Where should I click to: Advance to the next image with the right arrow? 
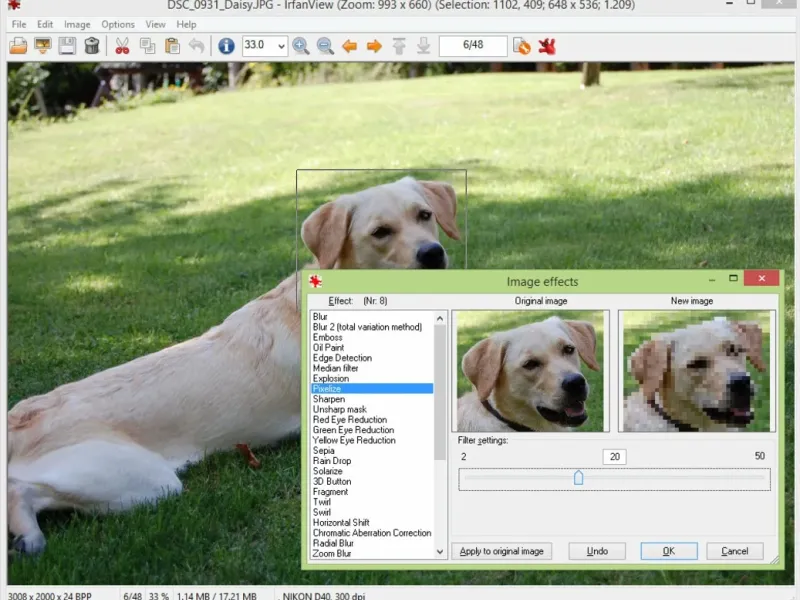click(x=374, y=45)
